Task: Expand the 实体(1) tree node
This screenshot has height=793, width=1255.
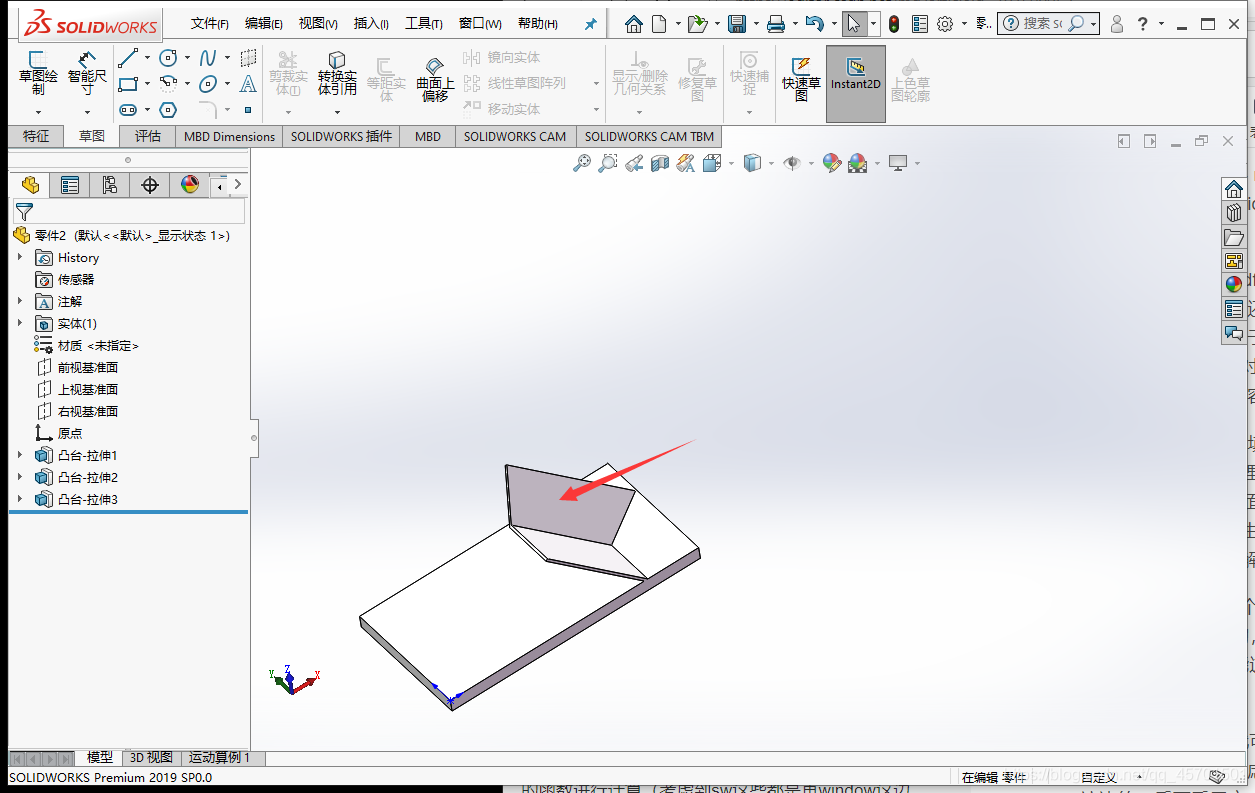Action: 20,323
